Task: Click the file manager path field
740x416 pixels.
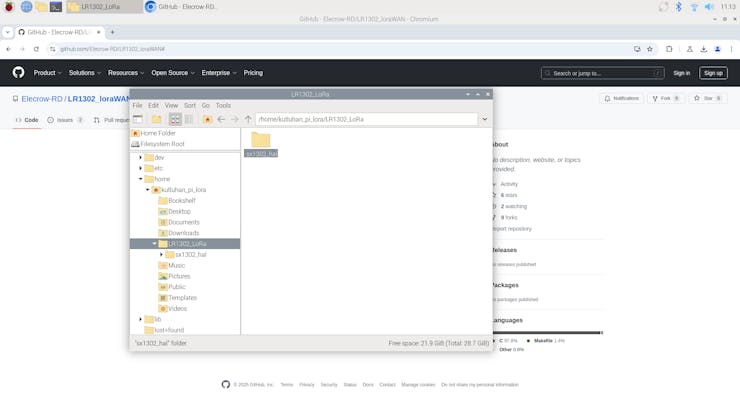Action: 367,119
